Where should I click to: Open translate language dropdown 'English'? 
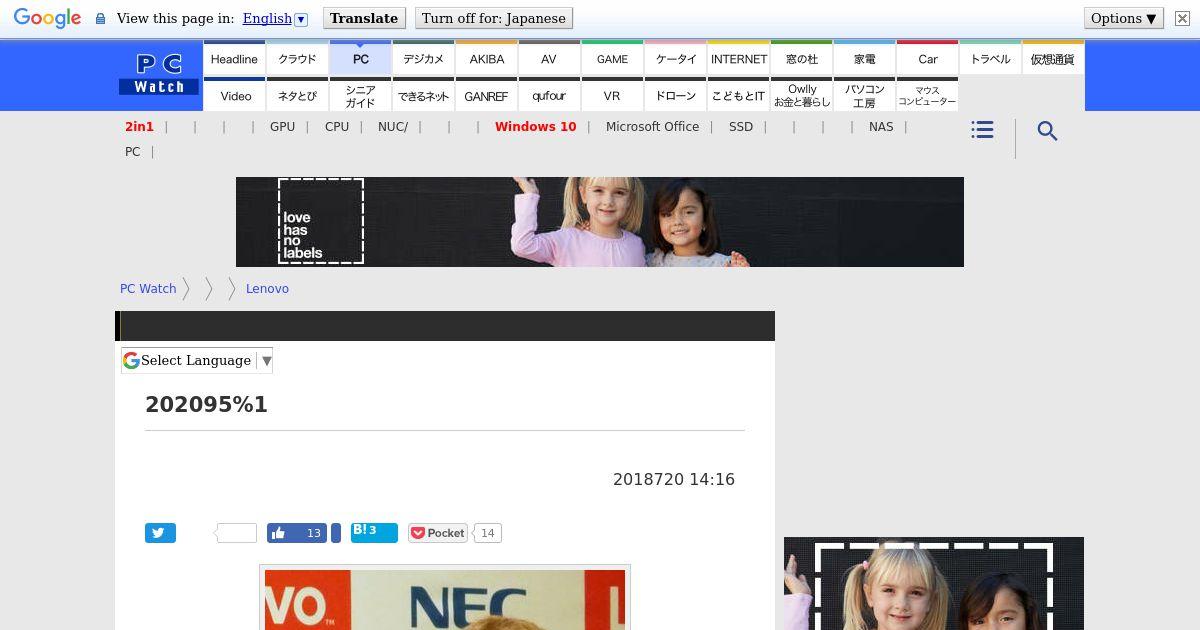[275, 18]
